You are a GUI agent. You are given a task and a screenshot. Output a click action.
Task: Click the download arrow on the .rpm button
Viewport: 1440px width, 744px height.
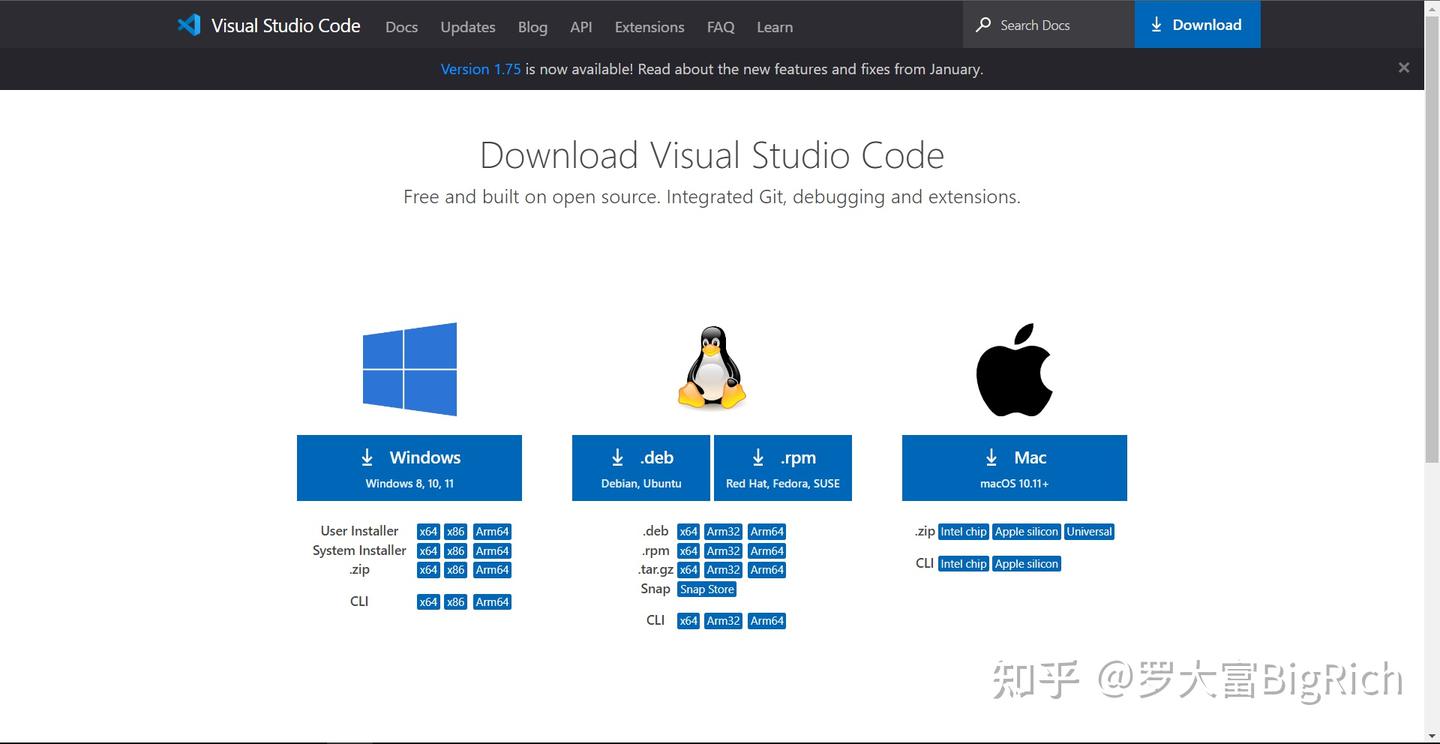760,457
